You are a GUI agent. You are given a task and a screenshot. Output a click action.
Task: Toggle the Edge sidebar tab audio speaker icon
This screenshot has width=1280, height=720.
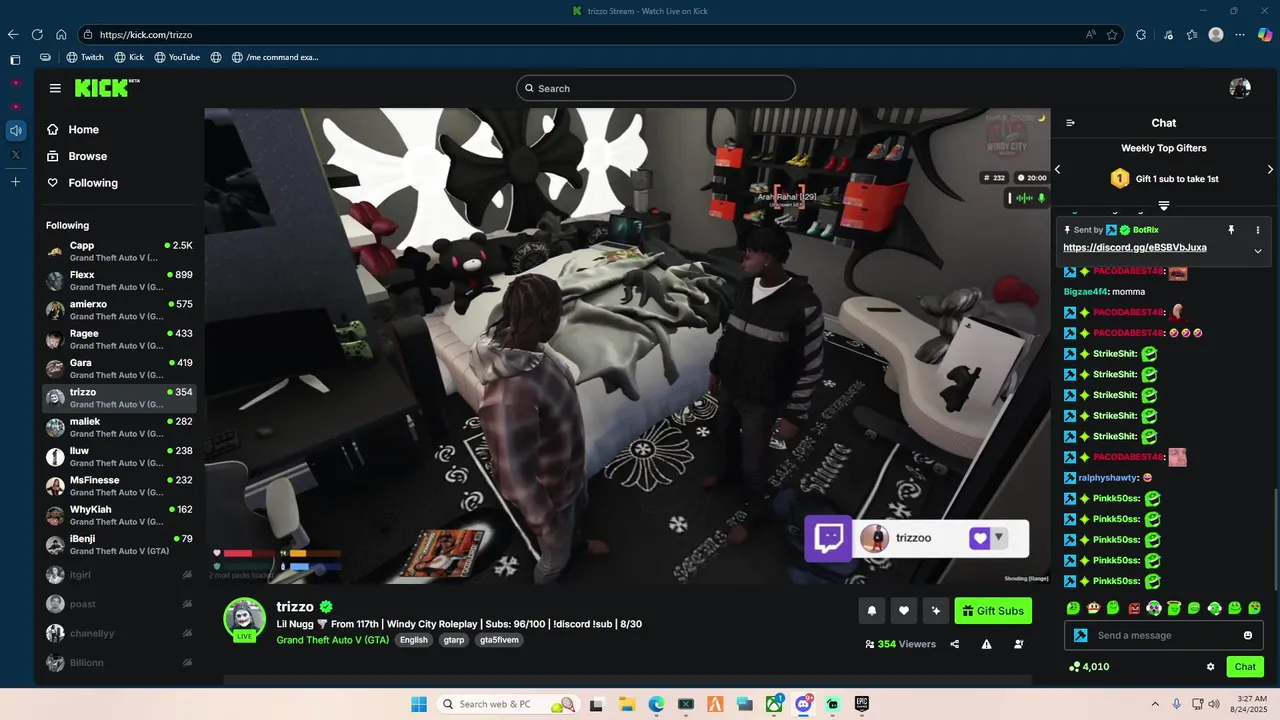tap(15, 130)
